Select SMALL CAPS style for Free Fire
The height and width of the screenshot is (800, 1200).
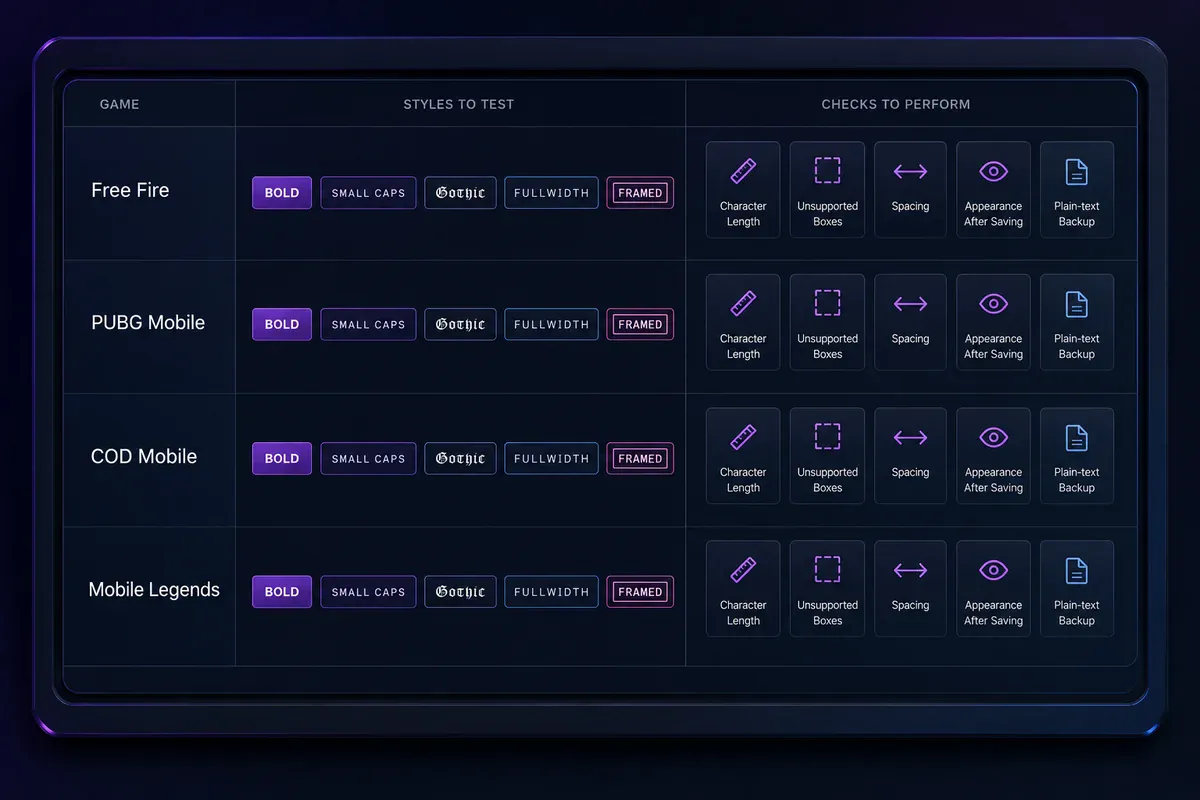[368, 193]
